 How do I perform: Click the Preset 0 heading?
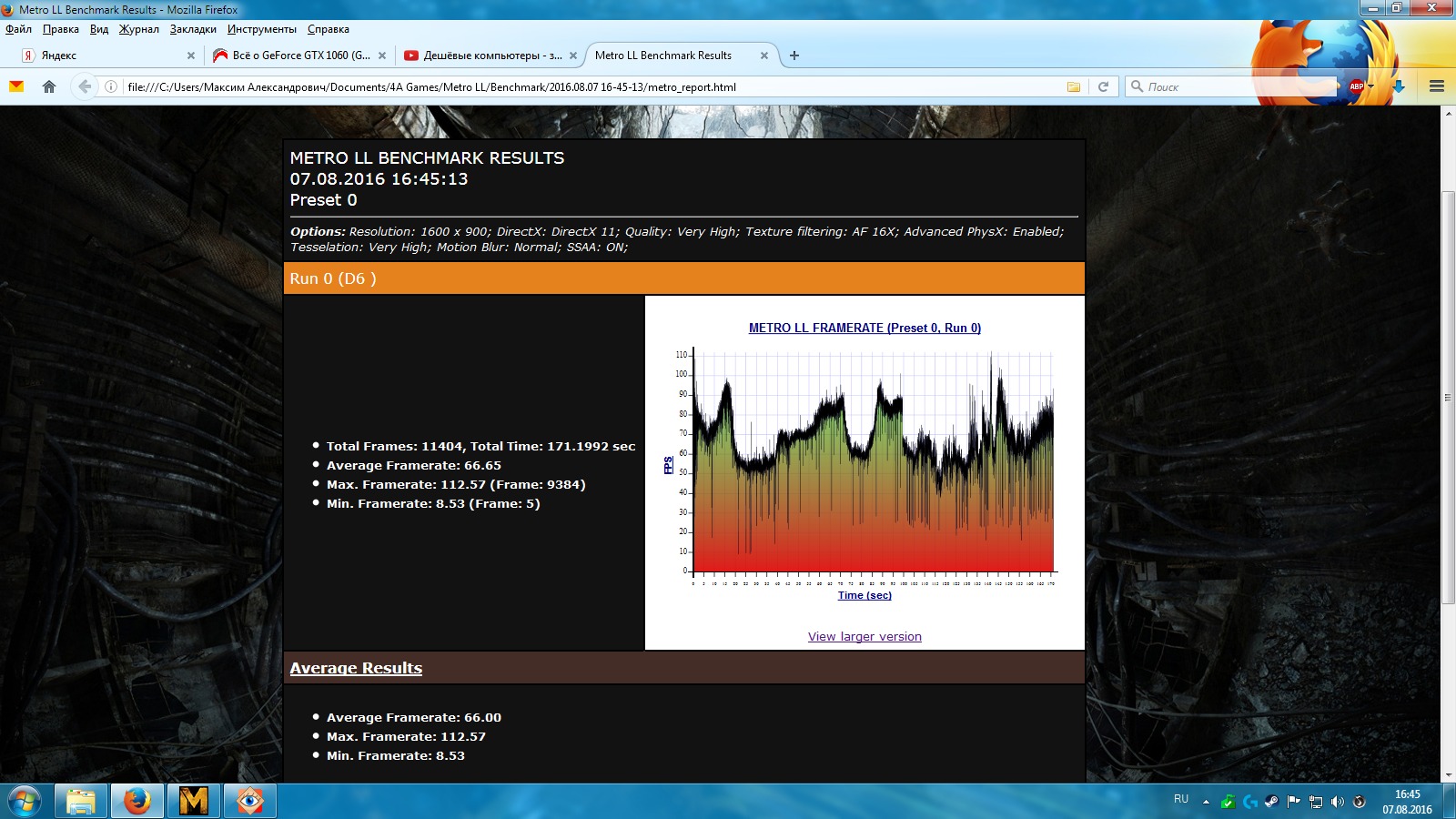[x=323, y=200]
